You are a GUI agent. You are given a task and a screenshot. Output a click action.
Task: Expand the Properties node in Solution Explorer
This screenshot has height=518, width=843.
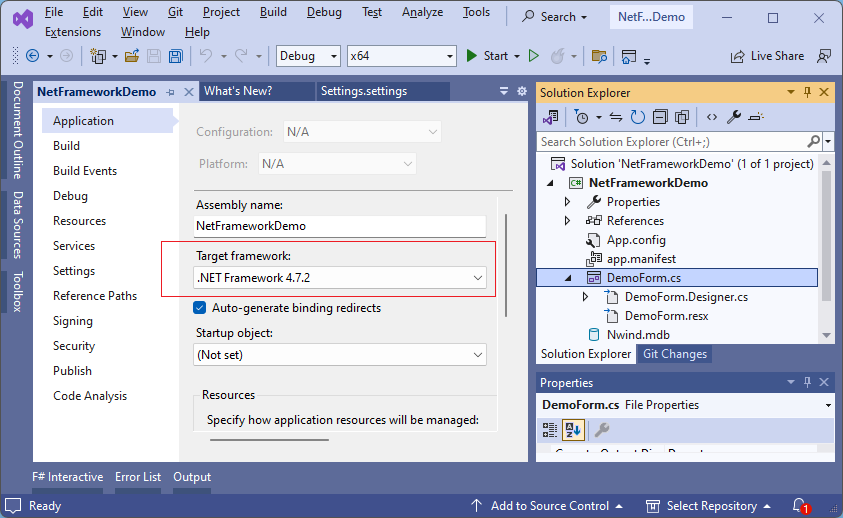[x=567, y=202]
